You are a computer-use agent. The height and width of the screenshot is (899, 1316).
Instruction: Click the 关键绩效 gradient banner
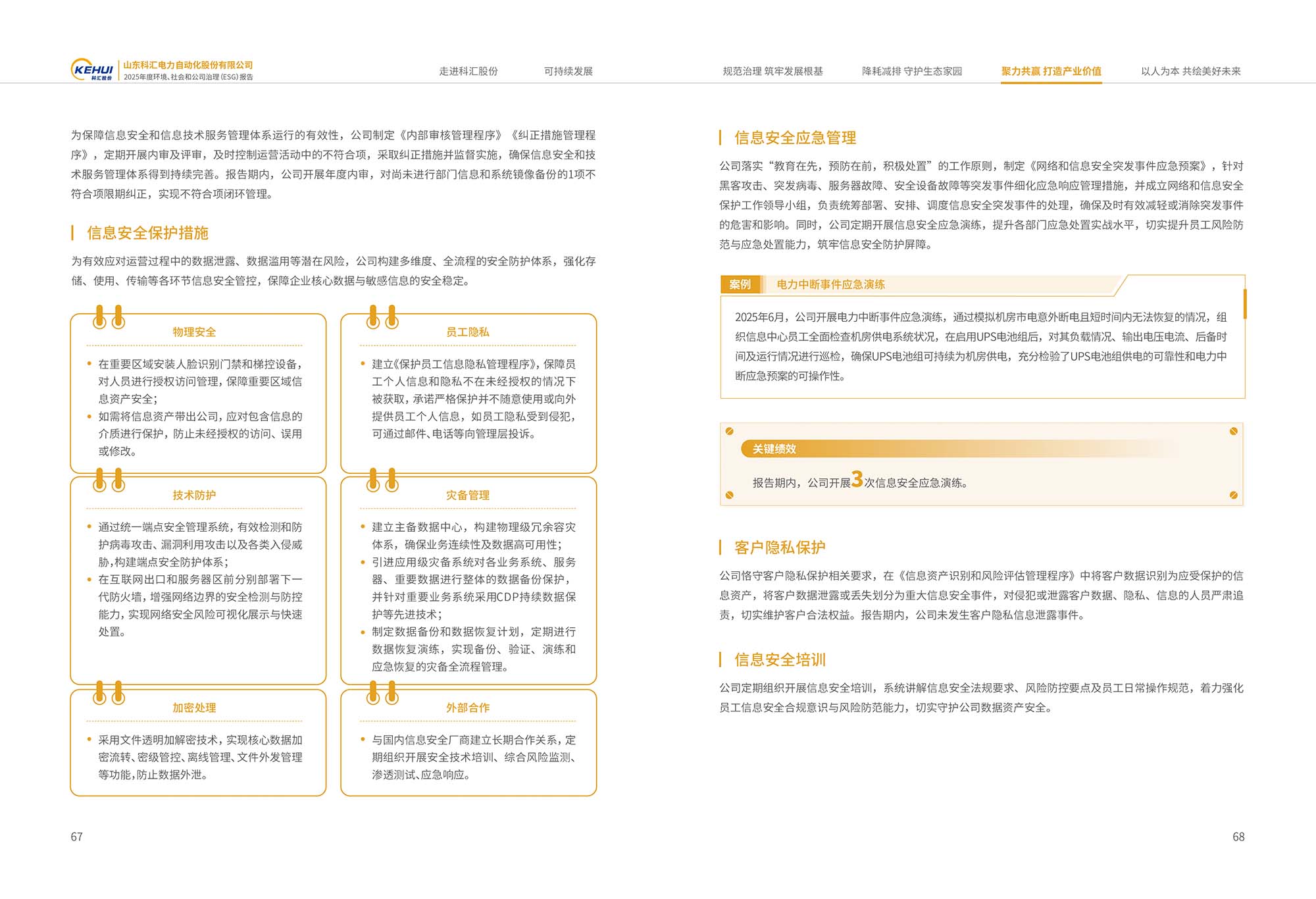pos(774,449)
